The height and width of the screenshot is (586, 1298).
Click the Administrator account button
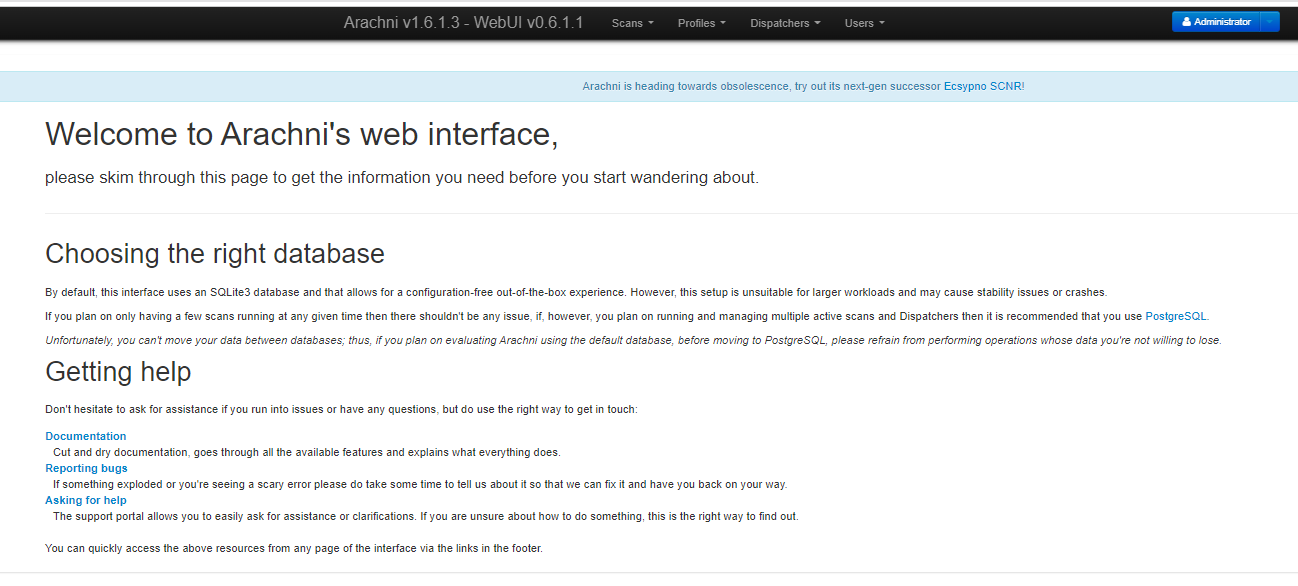(1216, 22)
